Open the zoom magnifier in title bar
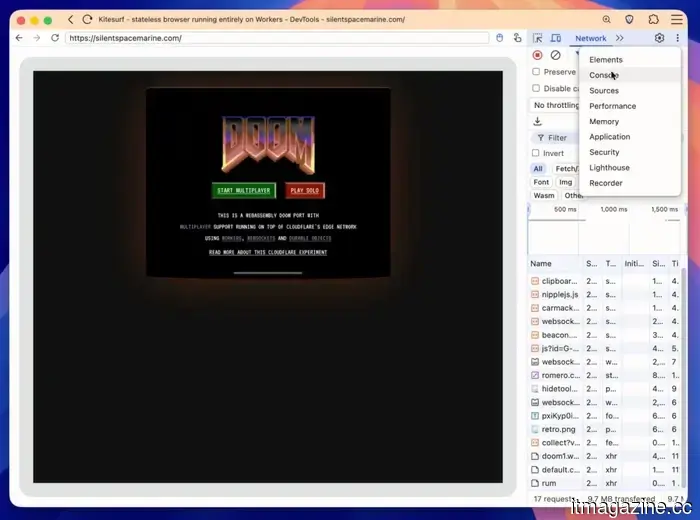This screenshot has height=520, width=700. pos(606,19)
